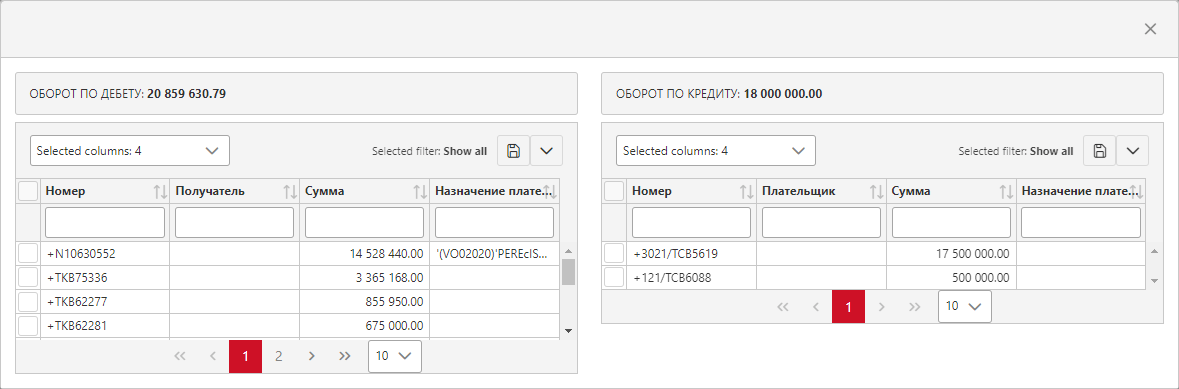Viewport: 1179px width, 389px height.
Task: Check the +3021/TCB5619 row checkbox
Action: click(614, 253)
